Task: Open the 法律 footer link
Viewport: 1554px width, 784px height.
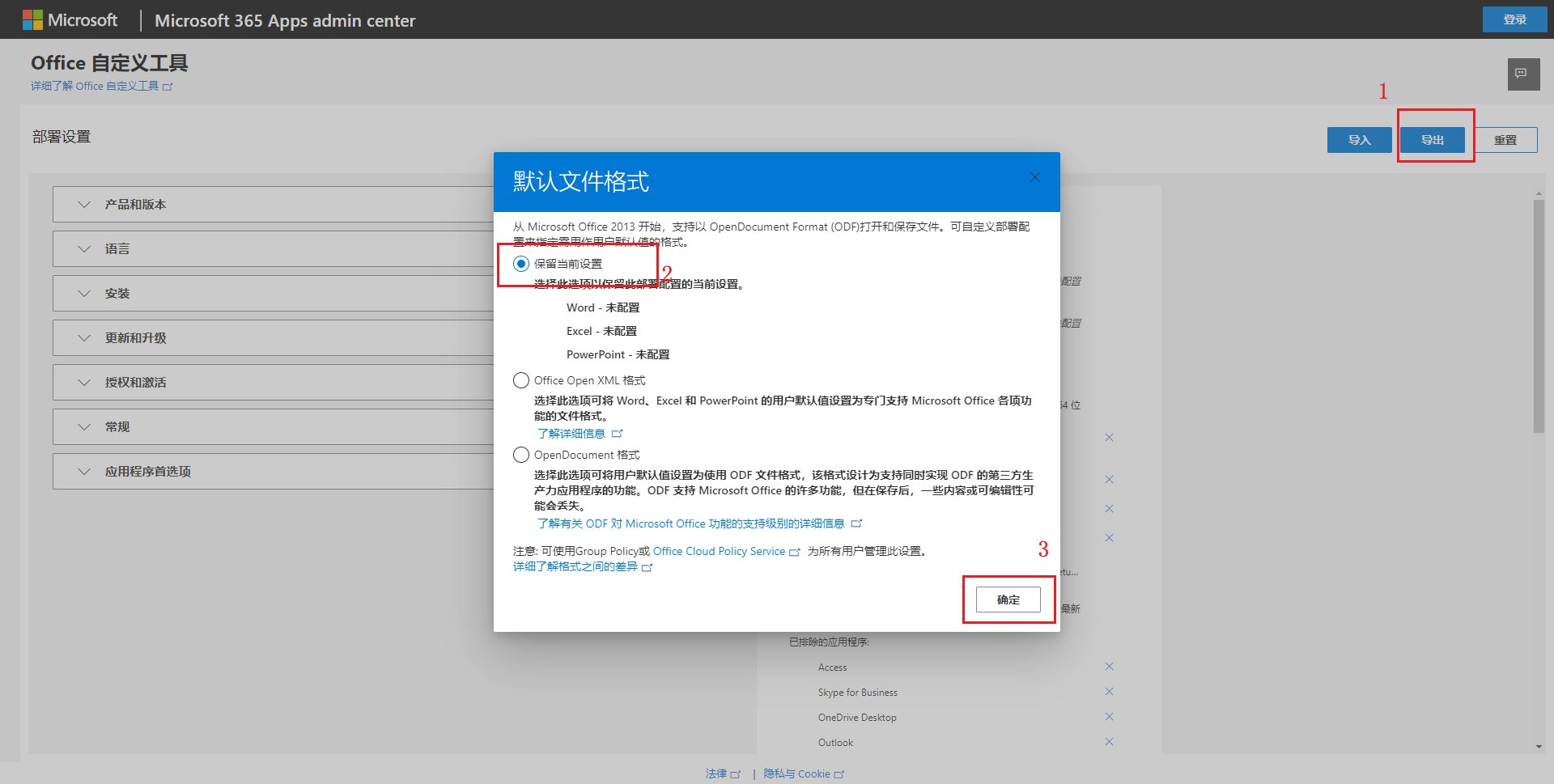Action: point(723,773)
